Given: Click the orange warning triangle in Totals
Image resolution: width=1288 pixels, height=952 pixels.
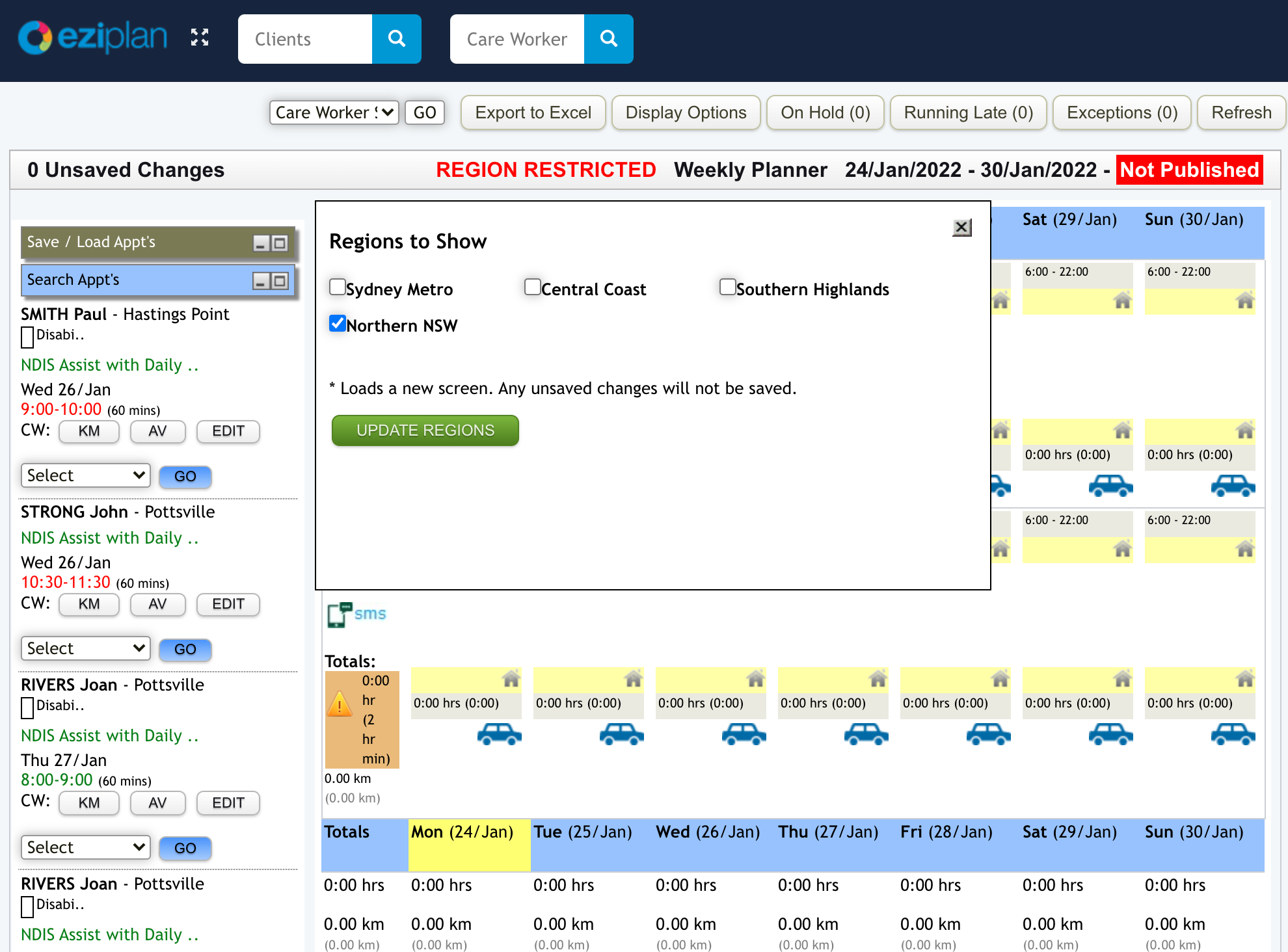Looking at the screenshot, I should tap(340, 705).
